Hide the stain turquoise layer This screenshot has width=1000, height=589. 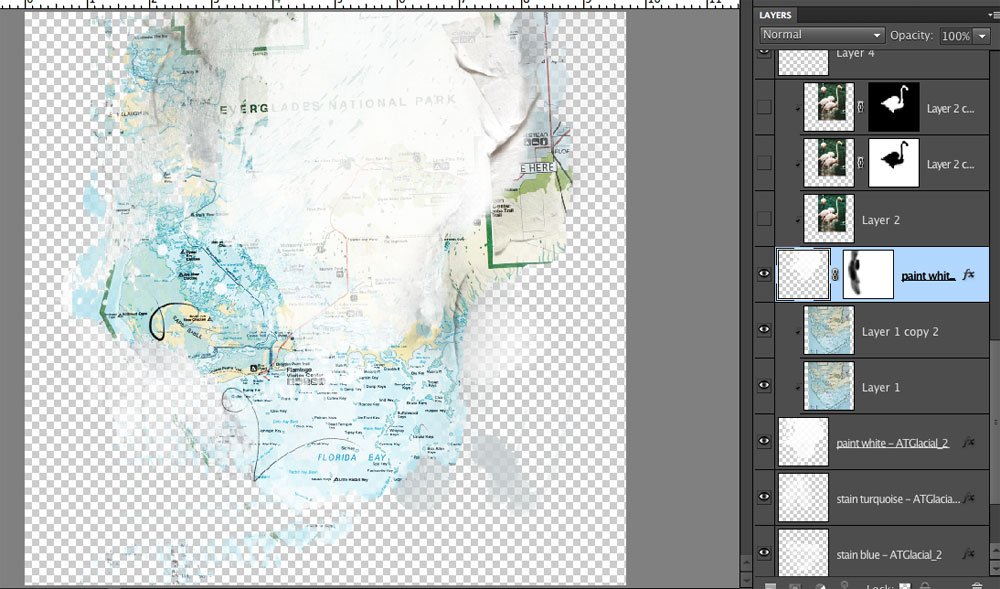point(763,497)
